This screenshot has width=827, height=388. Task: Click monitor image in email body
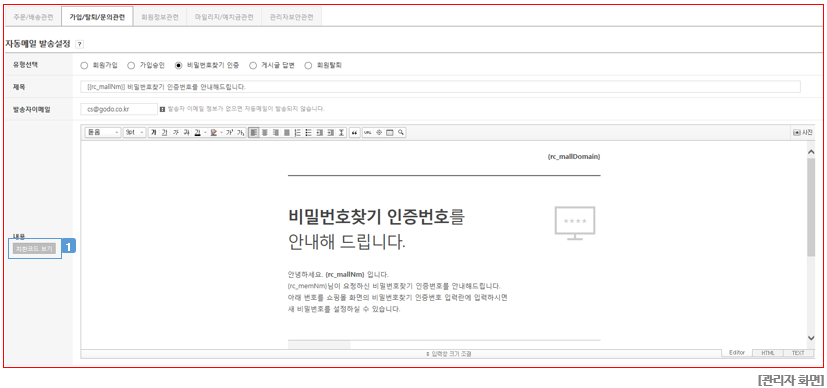point(575,224)
